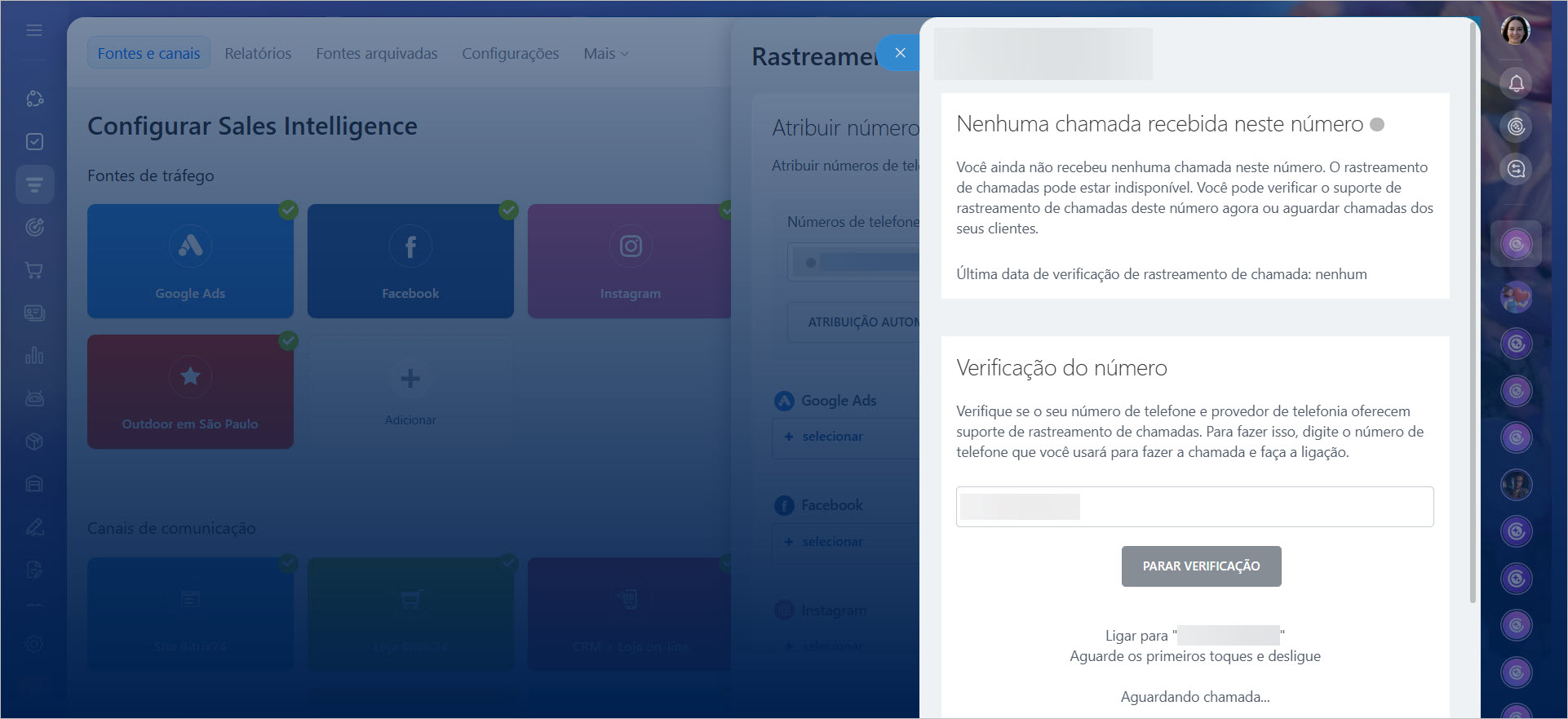Open selecionar under Facebook
The height and width of the screenshot is (719, 1568).
[x=832, y=542]
